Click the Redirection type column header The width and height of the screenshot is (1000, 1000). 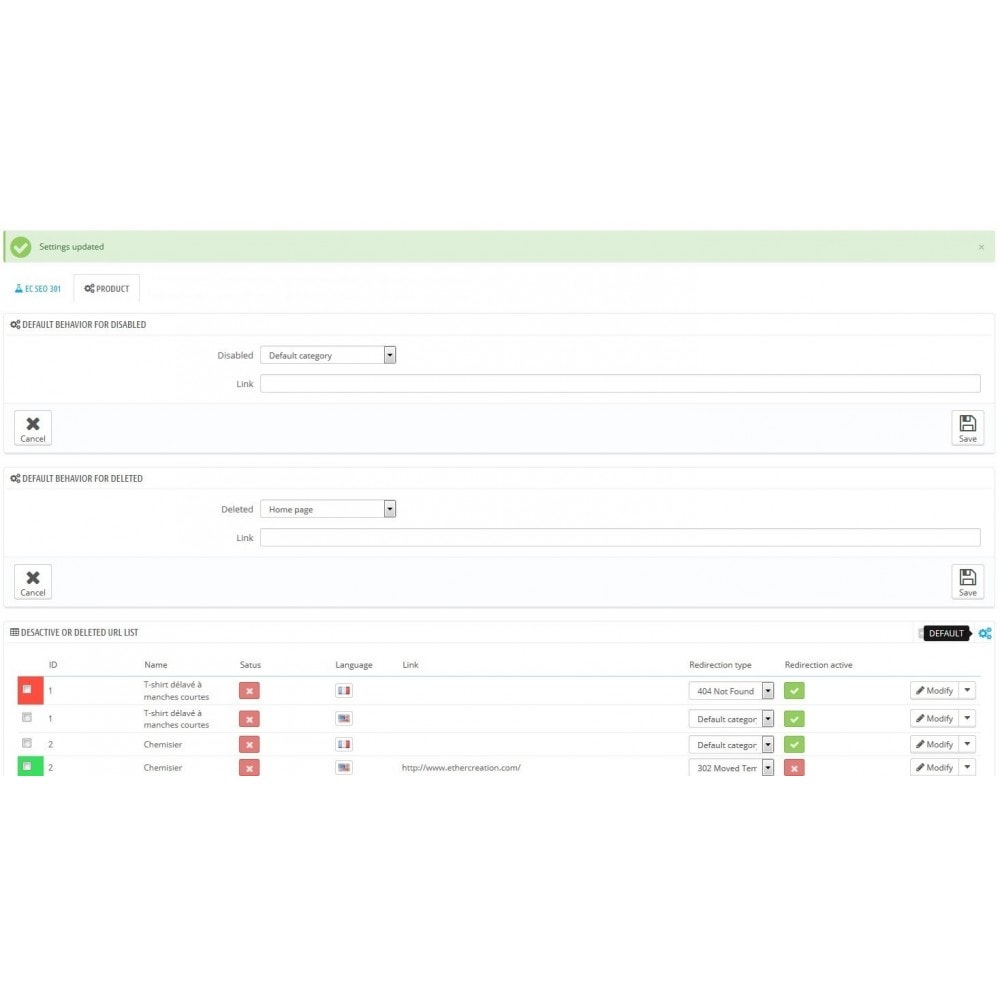click(720, 665)
